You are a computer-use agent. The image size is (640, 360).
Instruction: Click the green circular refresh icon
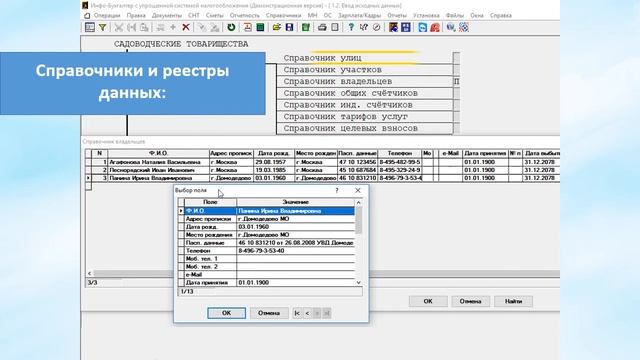(231, 27)
